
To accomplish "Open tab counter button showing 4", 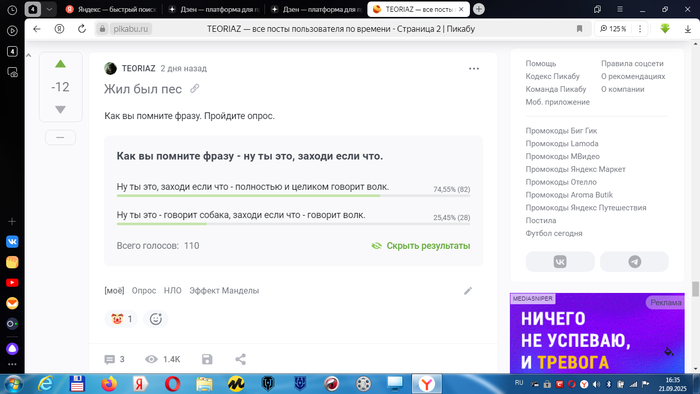I will click(33, 9).
